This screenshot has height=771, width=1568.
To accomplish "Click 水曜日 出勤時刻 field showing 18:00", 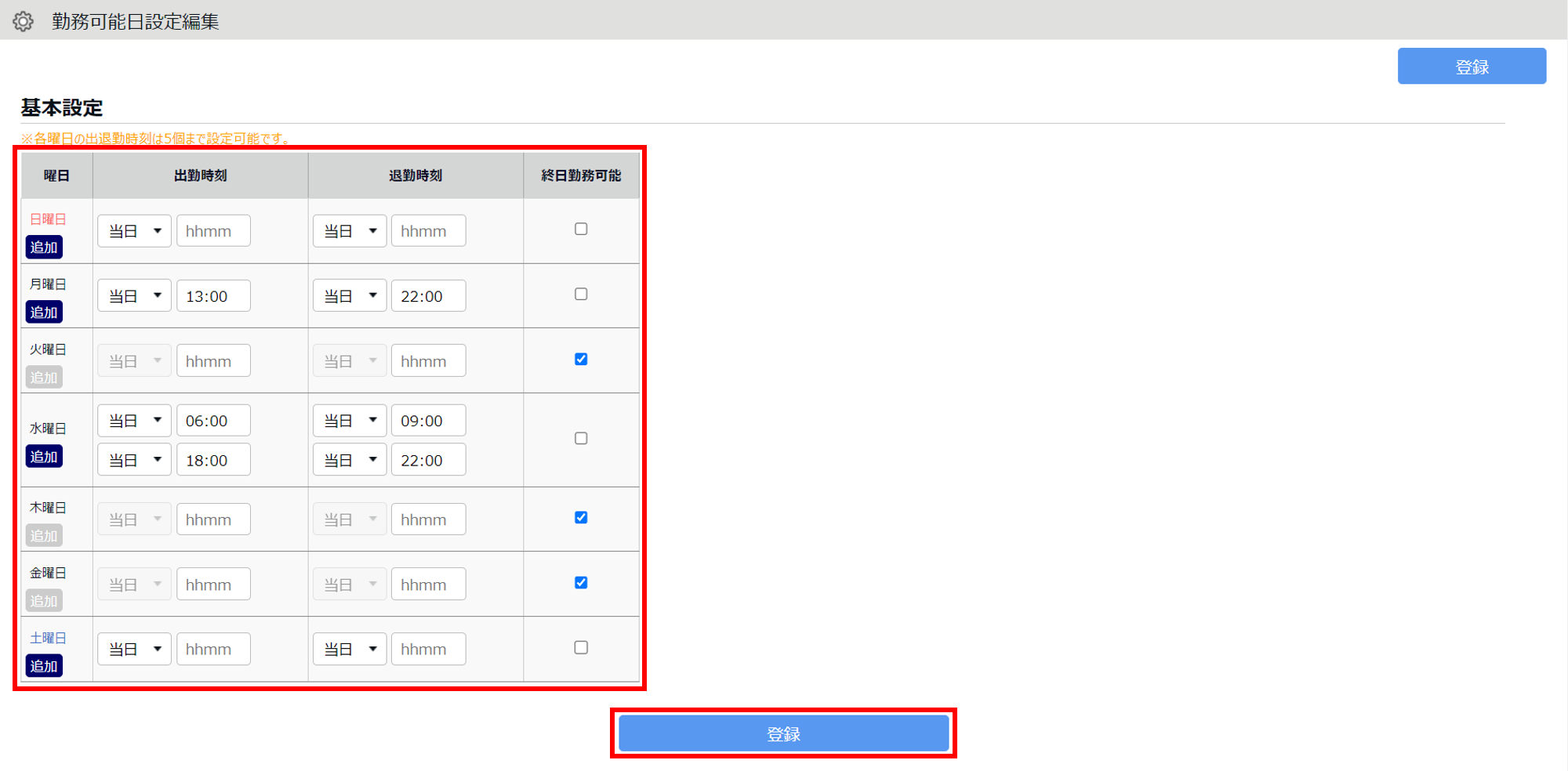I will 213,460.
